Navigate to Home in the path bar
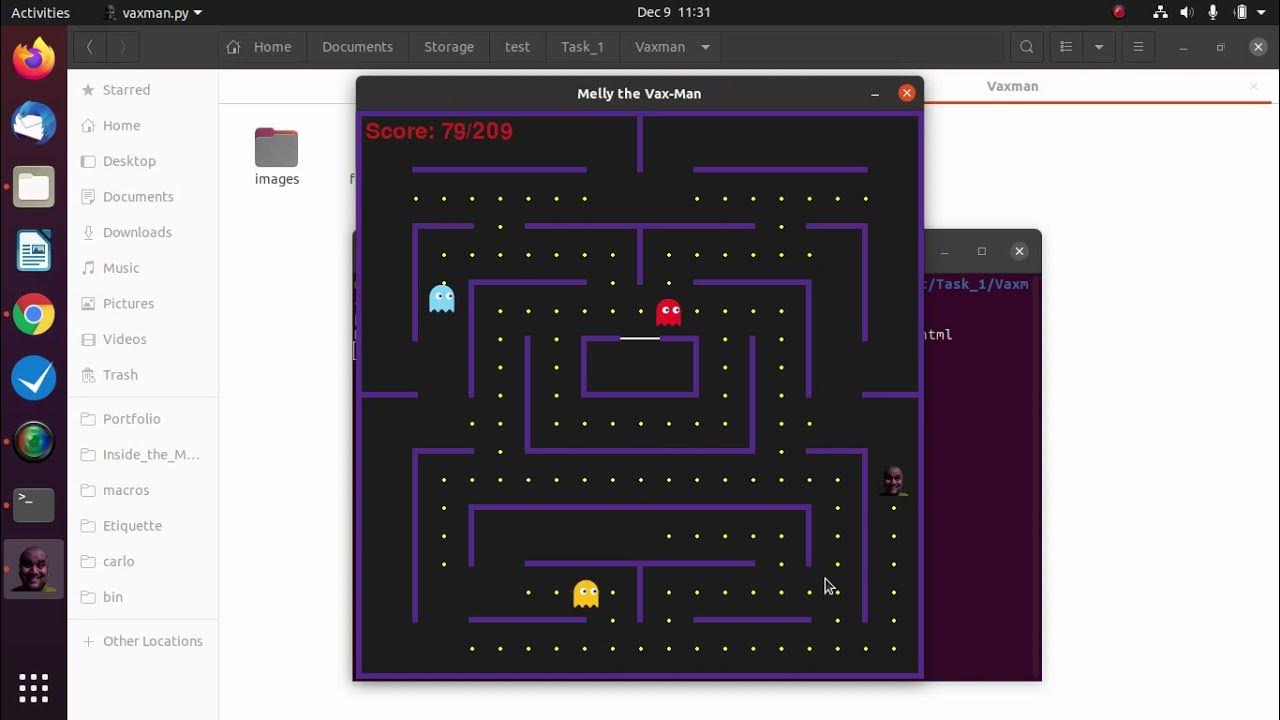This screenshot has width=1280, height=720. [x=260, y=47]
